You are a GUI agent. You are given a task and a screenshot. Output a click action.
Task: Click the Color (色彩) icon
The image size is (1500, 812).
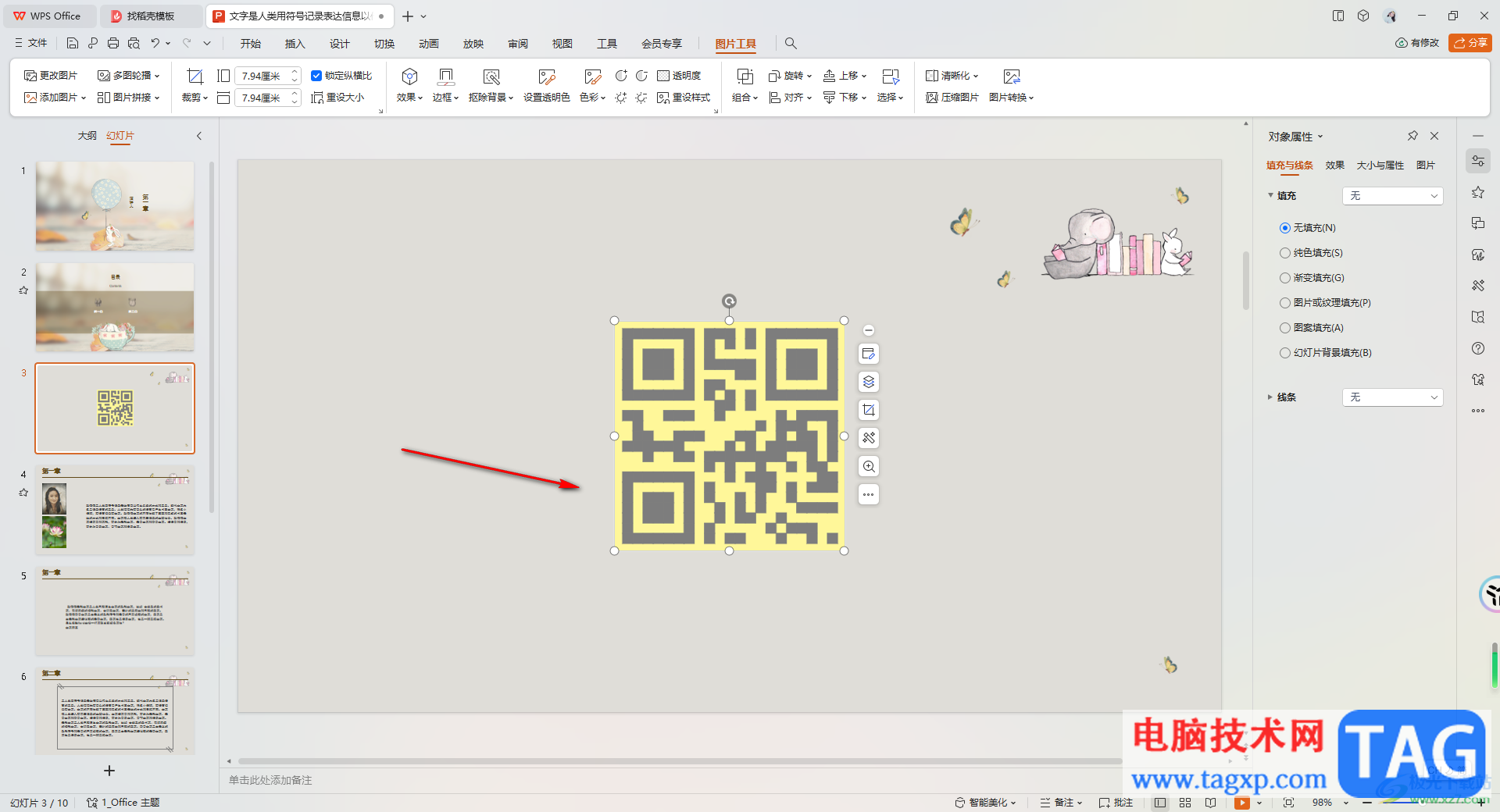coord(592,77)
